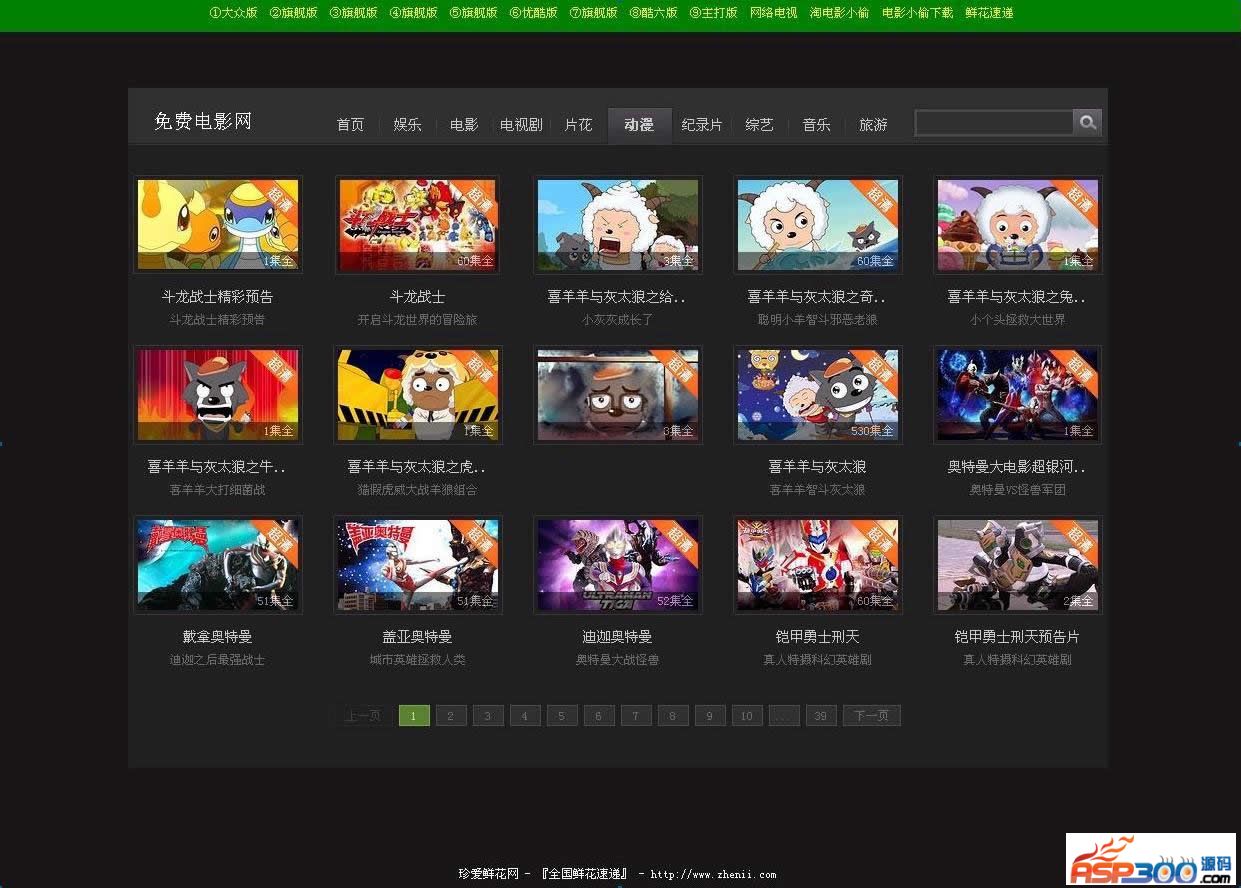Jump to last page 39
1241x888 pixels.
821,716
